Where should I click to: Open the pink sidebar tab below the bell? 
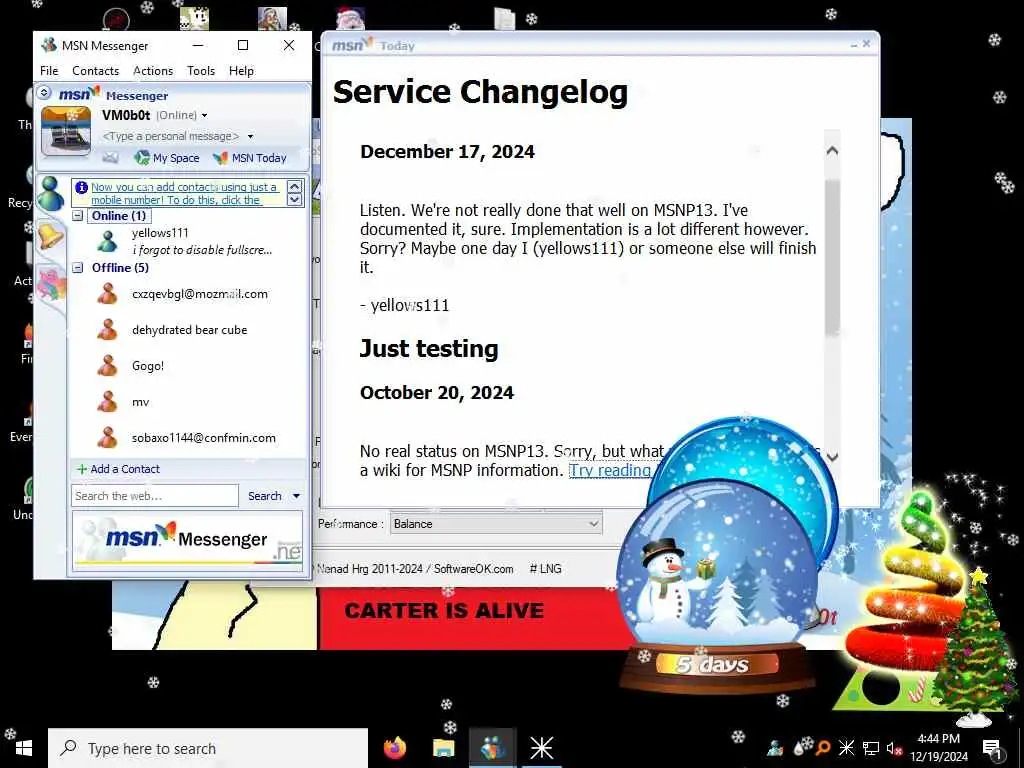coord(51,285)
